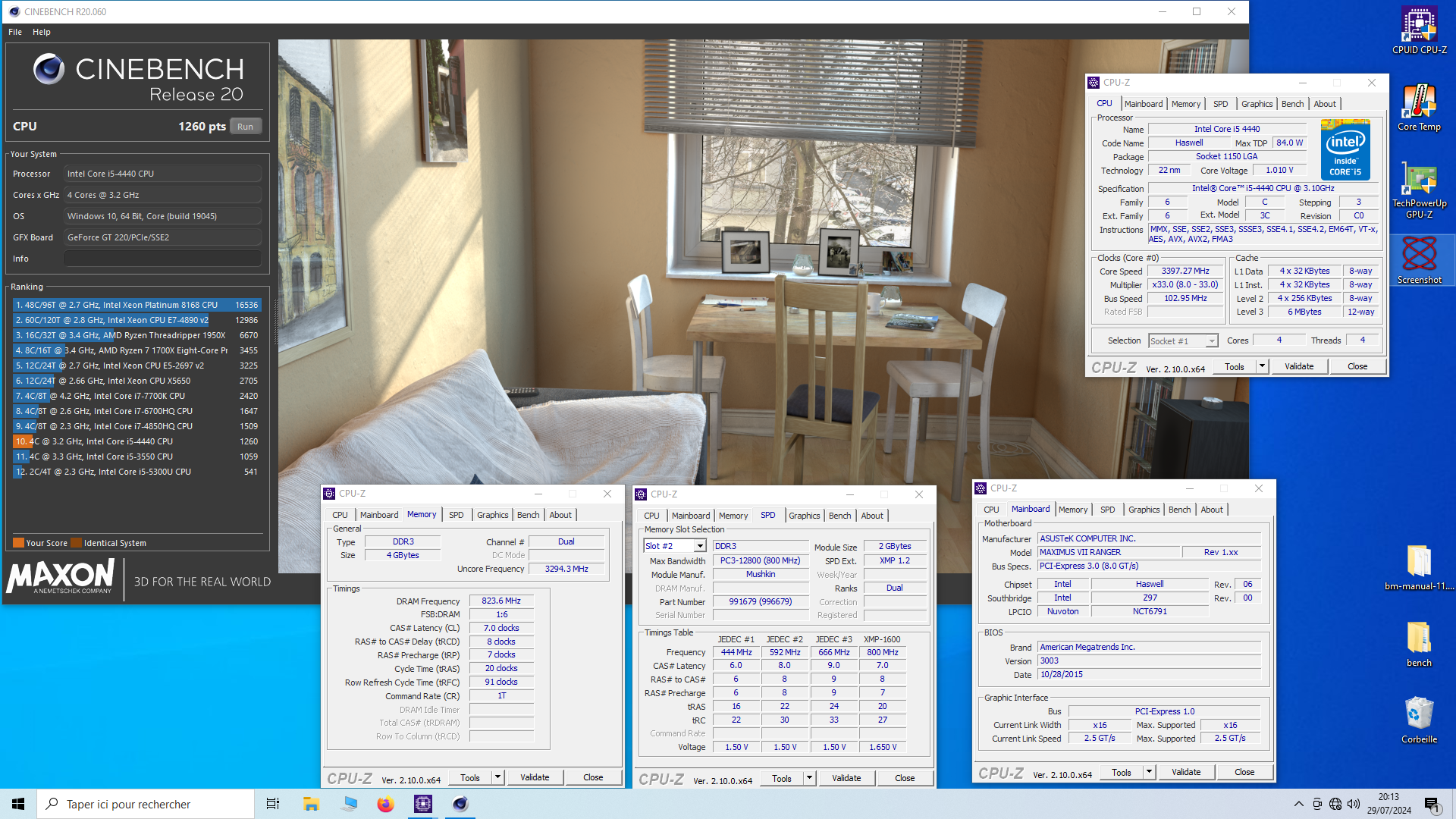Viewport: 1456px width, 819px height.
Task: Click the Your Score orange swatch
Action: pos(18,543)
